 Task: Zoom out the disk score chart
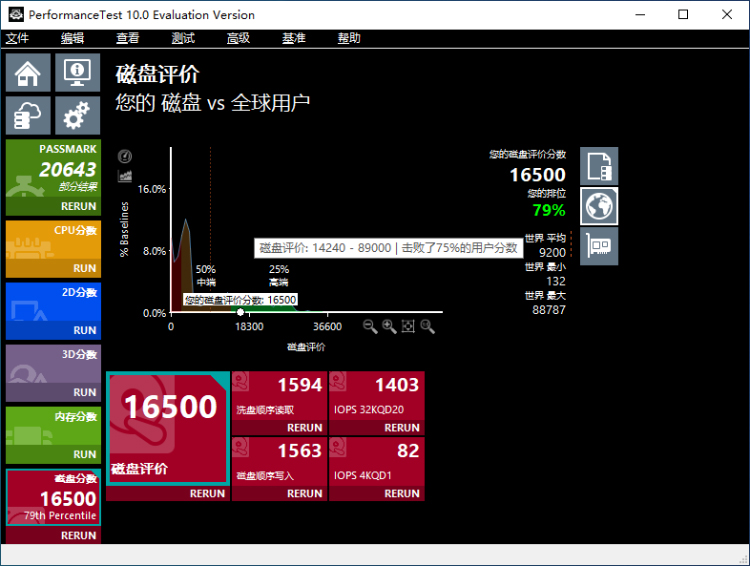click(x=370, y=326)
